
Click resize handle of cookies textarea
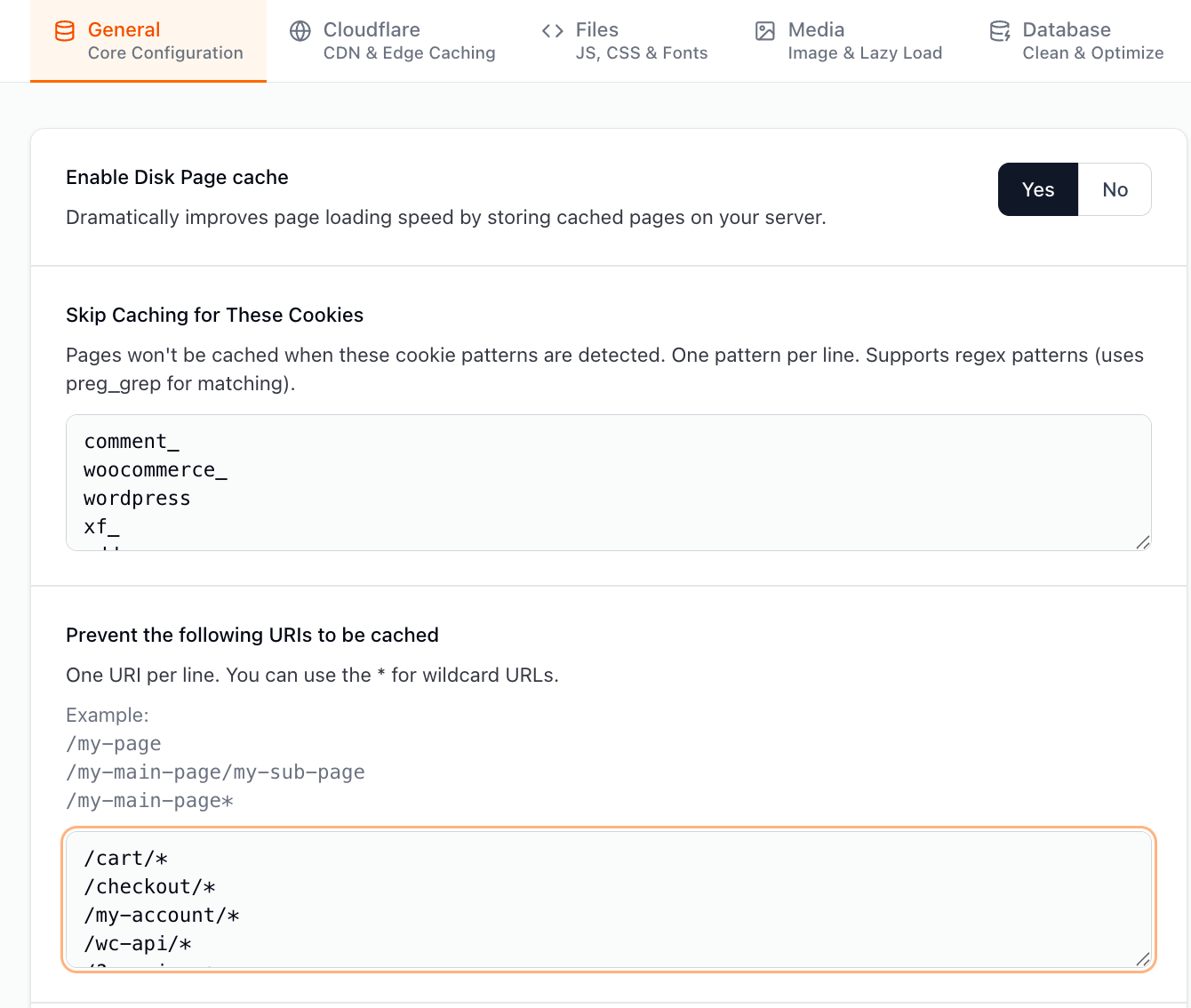[1143, 542]
